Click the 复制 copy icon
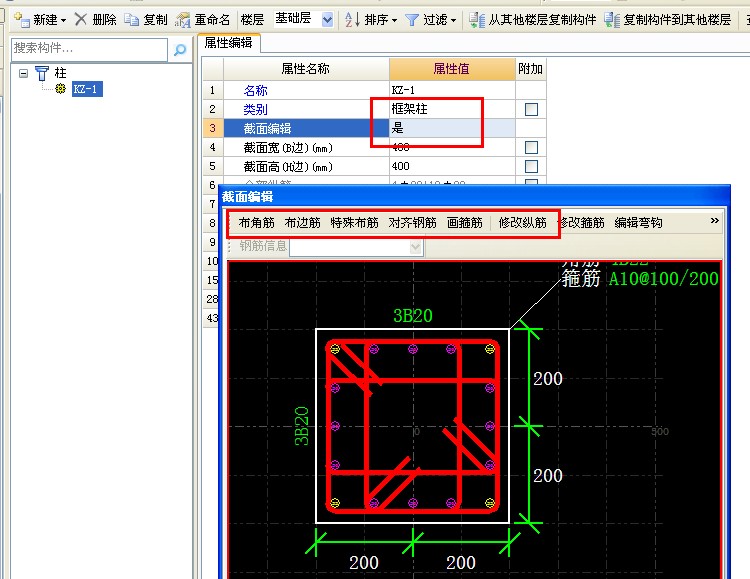Screen dimensions: 750x579 pos(132,19)
